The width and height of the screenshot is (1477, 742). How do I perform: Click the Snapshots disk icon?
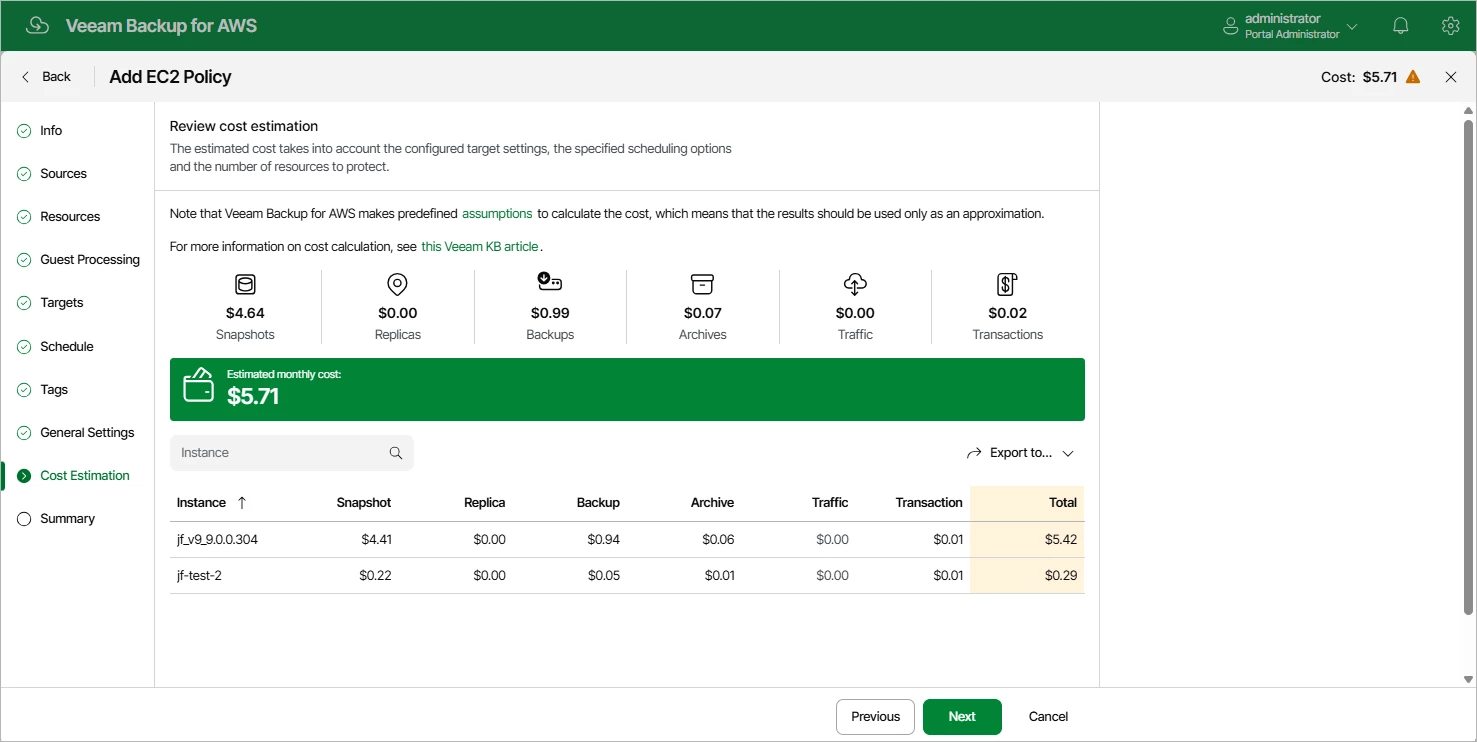tap(245, 285)
